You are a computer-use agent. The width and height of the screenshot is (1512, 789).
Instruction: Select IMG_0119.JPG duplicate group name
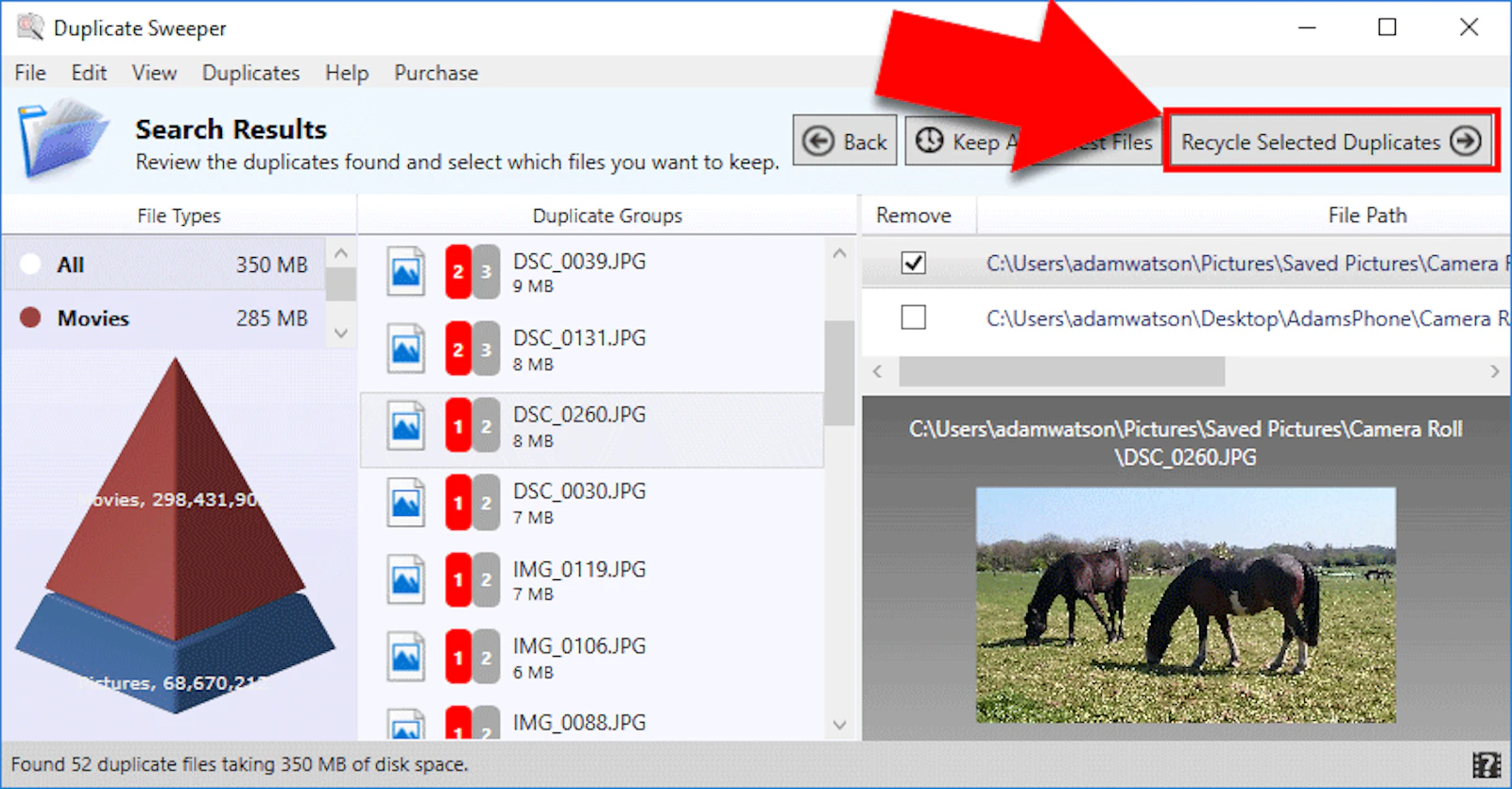pyautogui.click(x=579, y=569)
